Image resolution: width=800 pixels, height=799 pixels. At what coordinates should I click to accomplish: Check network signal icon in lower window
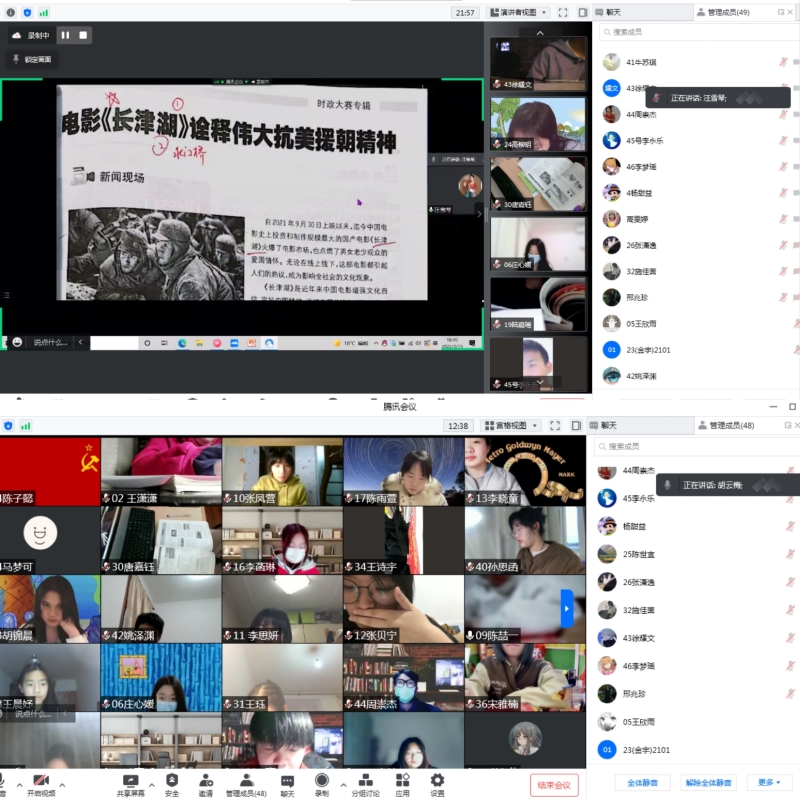pyautogui.click(x=26, y=426)
